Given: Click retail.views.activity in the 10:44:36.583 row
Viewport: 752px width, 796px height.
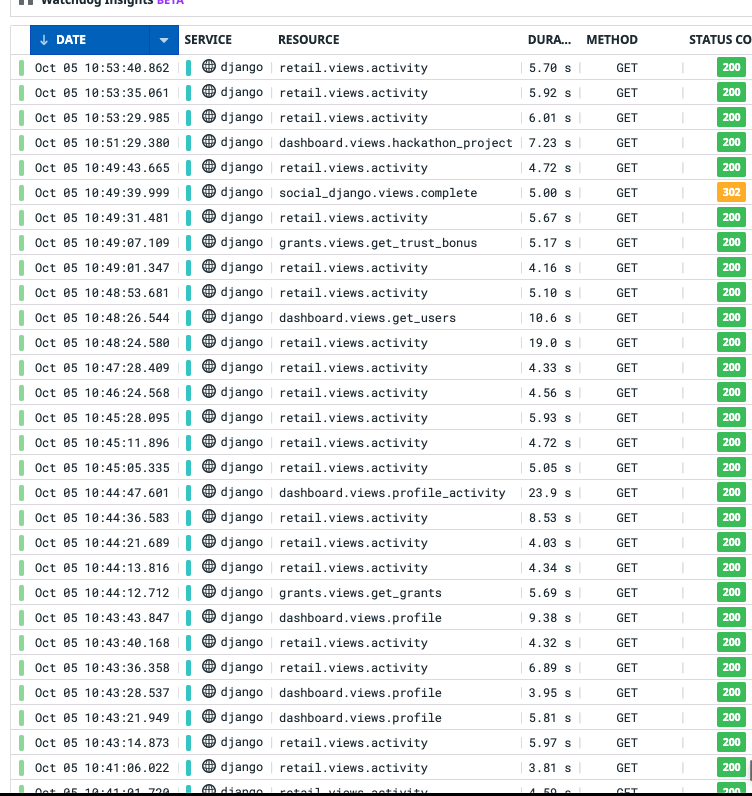Looking at the screenshot, I should [x=353, y=518].
